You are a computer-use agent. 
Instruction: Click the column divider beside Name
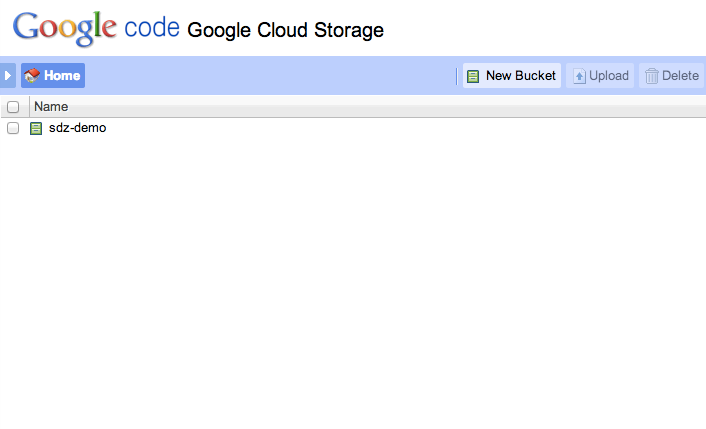pyautogui.click(x=29, y=107)
